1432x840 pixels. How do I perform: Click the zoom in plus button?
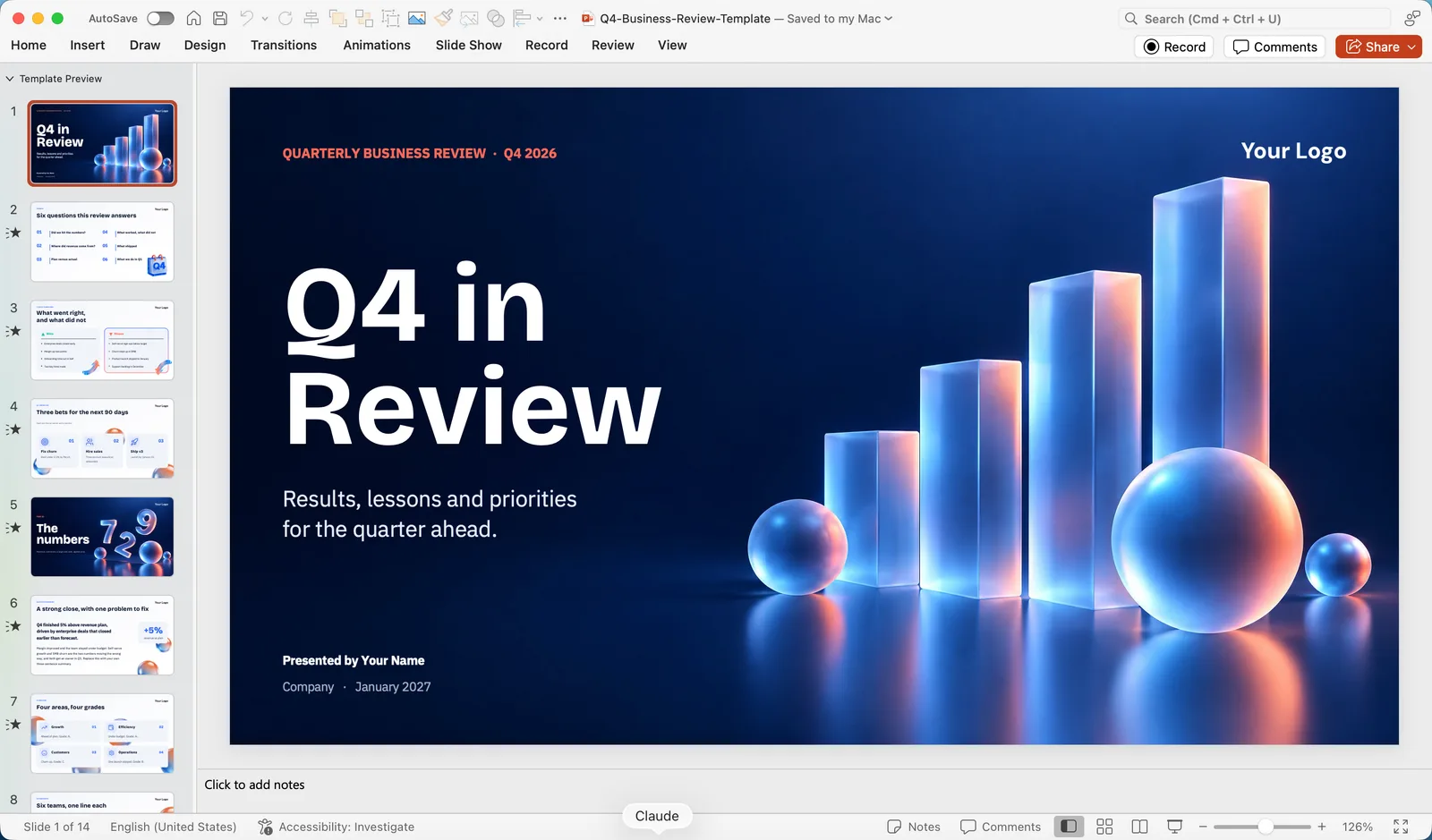pos(1322,827)
